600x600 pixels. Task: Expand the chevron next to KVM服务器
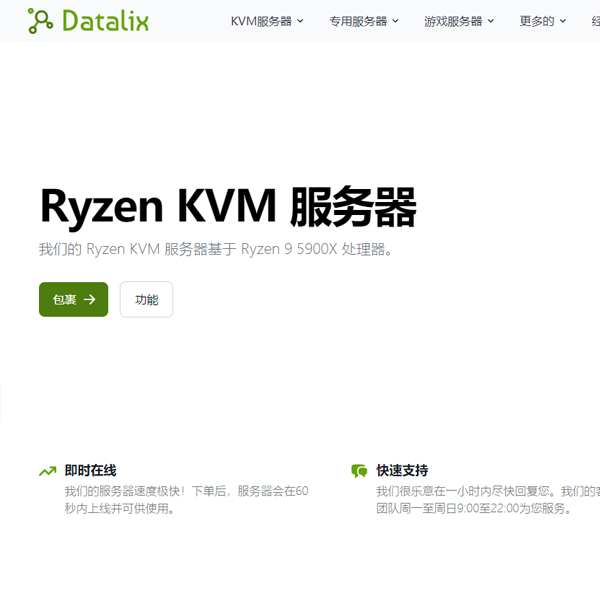coord(300,21)
